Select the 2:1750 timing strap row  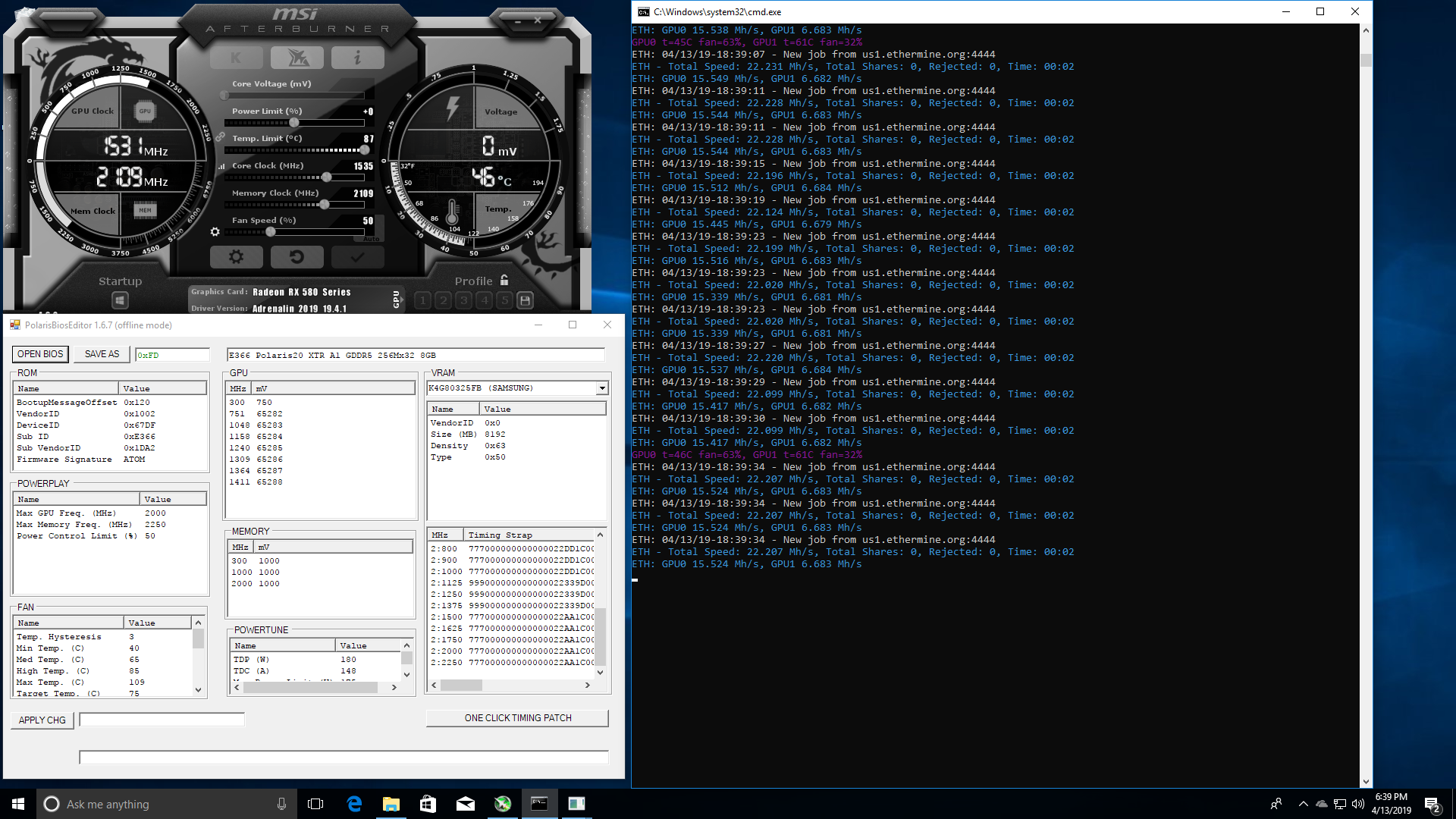[512, 640]
